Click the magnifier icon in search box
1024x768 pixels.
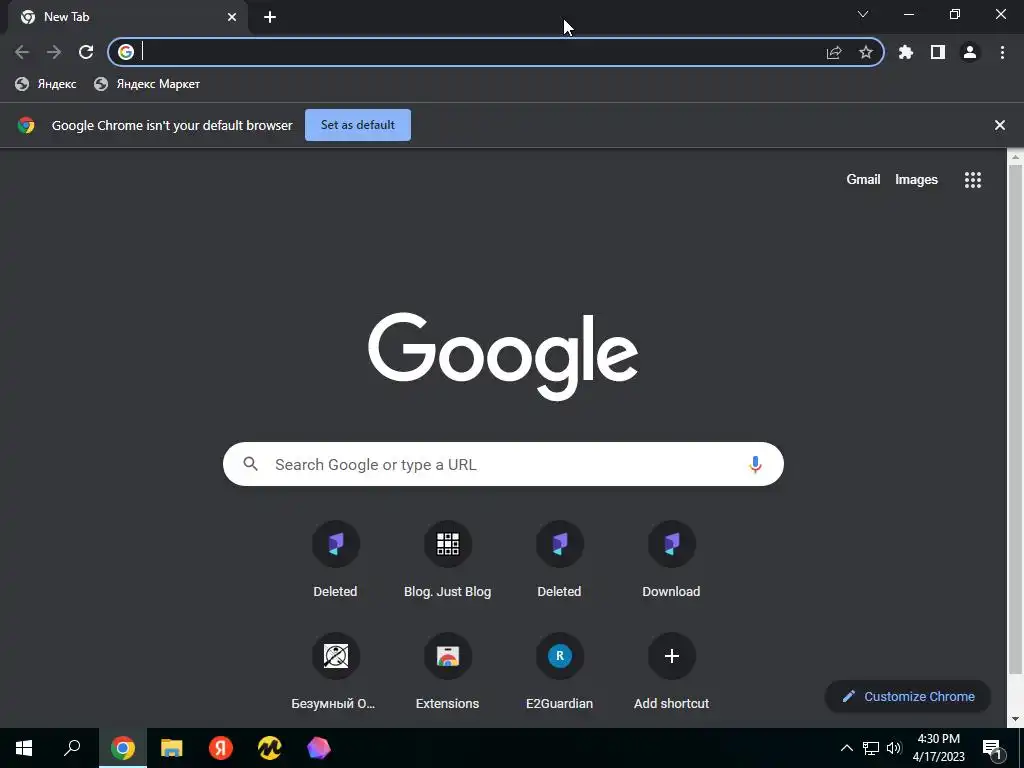[x=251, y=464]
